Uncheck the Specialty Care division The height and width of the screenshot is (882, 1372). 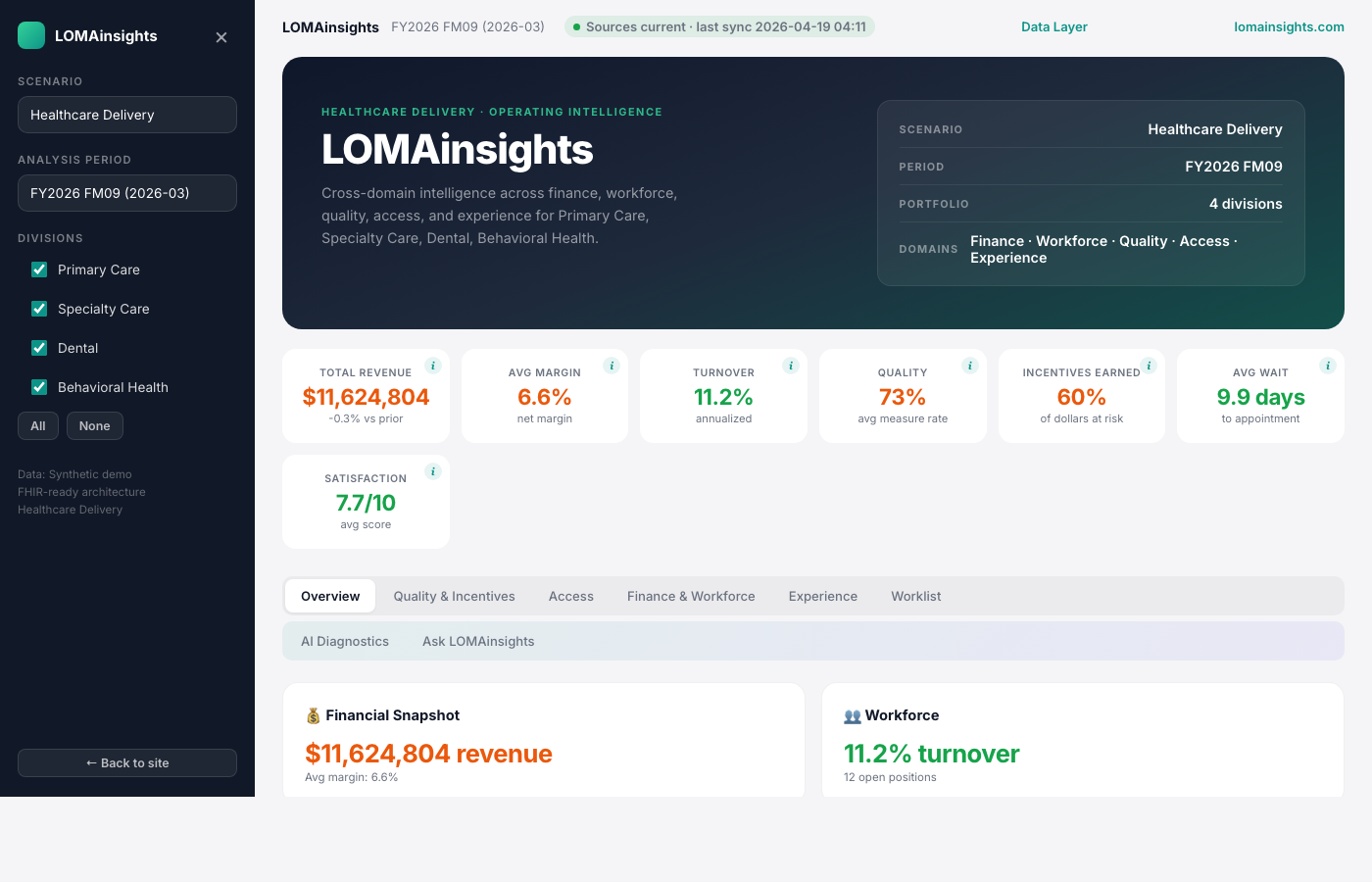(x=39, y=309)
